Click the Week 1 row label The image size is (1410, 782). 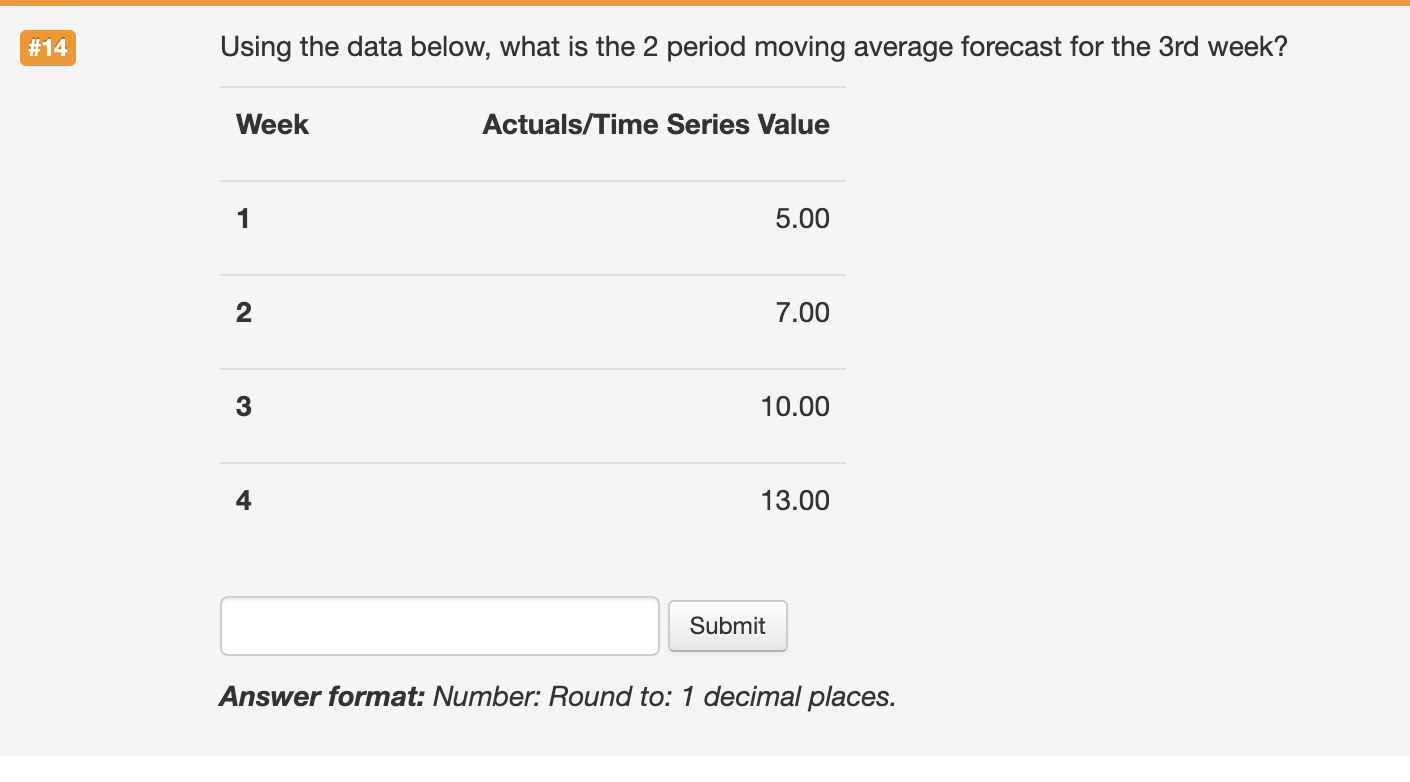click(x=242, y=218)
